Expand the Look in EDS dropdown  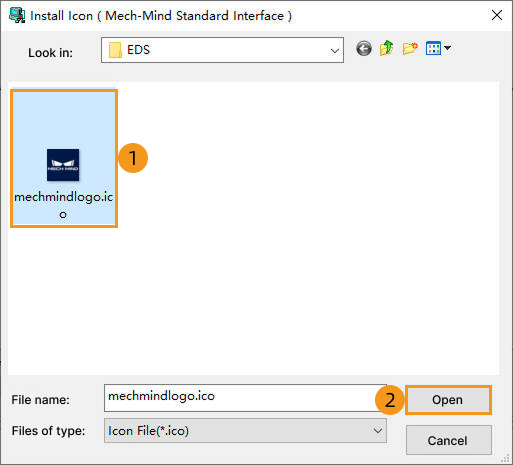335,50
